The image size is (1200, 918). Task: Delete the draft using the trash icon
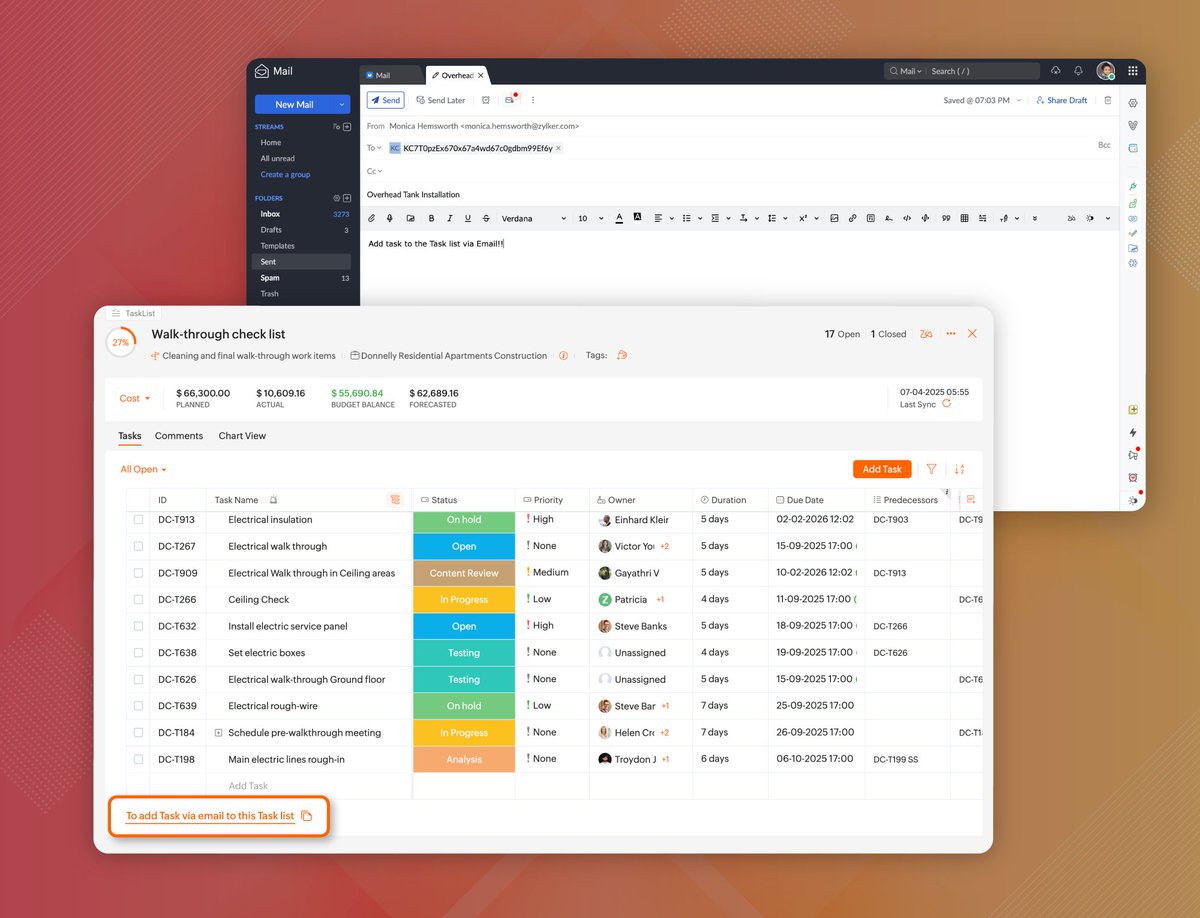(1107, 100)
